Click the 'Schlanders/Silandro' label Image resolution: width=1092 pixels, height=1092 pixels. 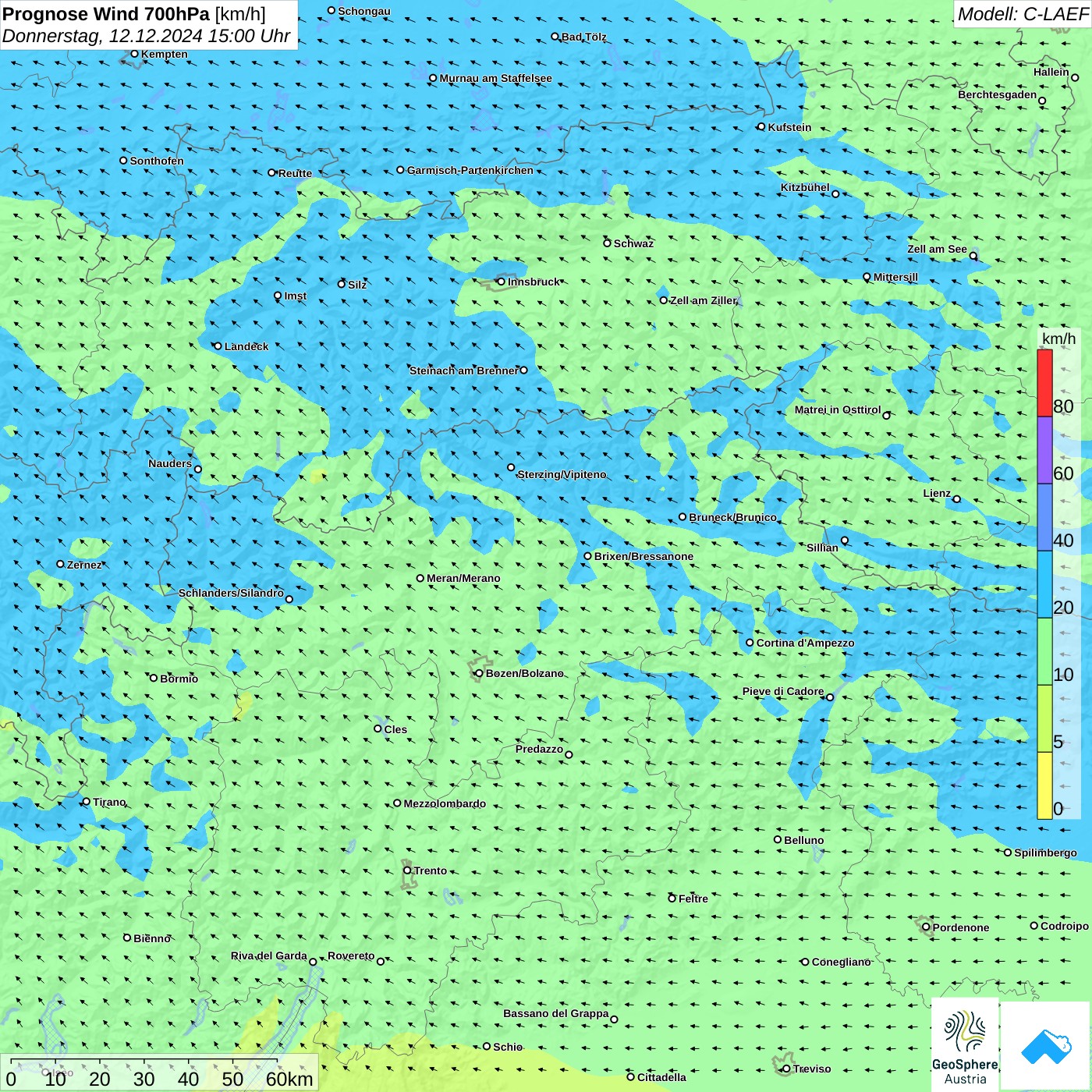coord(231,593)
